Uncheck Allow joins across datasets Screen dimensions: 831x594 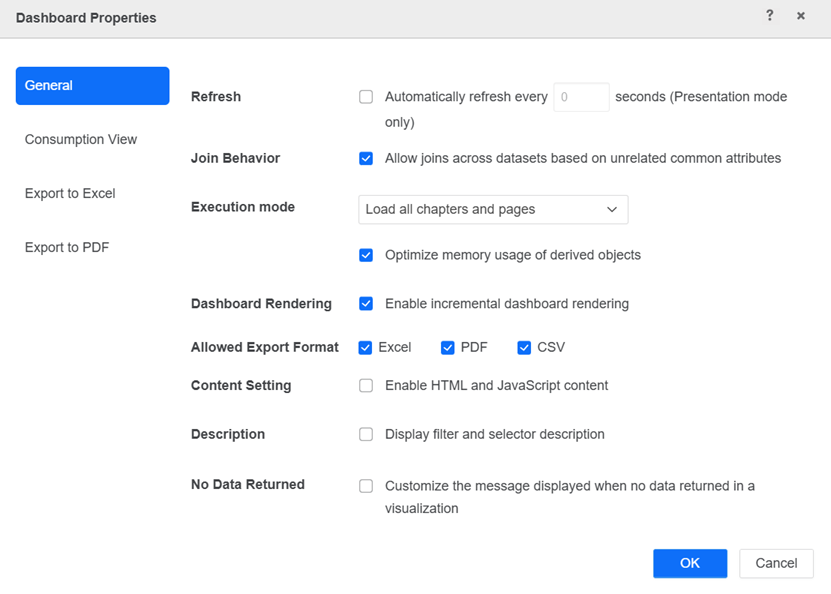point(366,158)
